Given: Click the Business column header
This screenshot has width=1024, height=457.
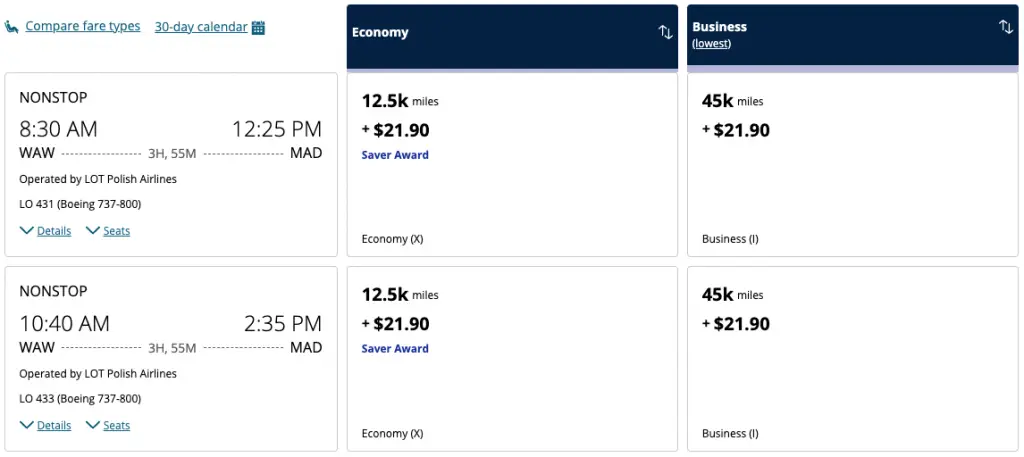Looking at the screenshot, I should pyautogui.click(x=720, y=27).
